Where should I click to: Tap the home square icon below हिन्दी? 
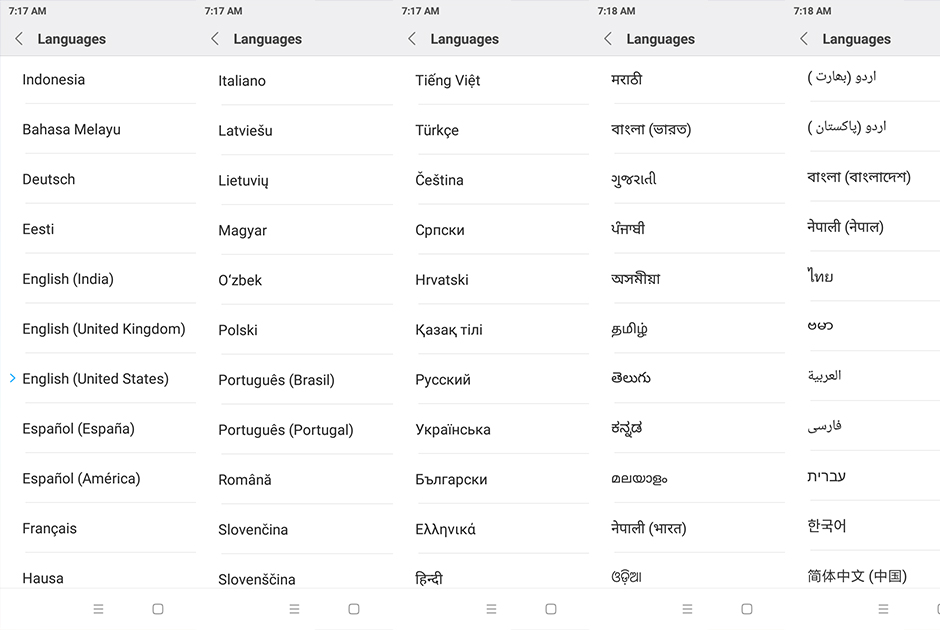(550, 609)
